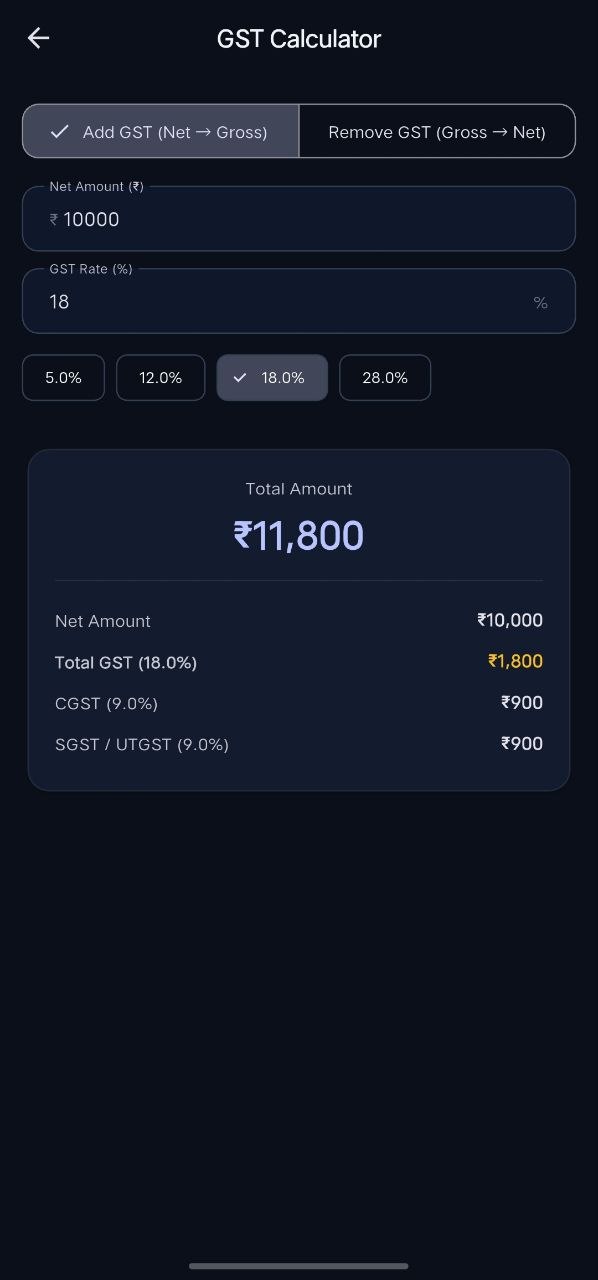Select the 18.0% rate chip
The image size is (598, 1280).
point(272,378)
